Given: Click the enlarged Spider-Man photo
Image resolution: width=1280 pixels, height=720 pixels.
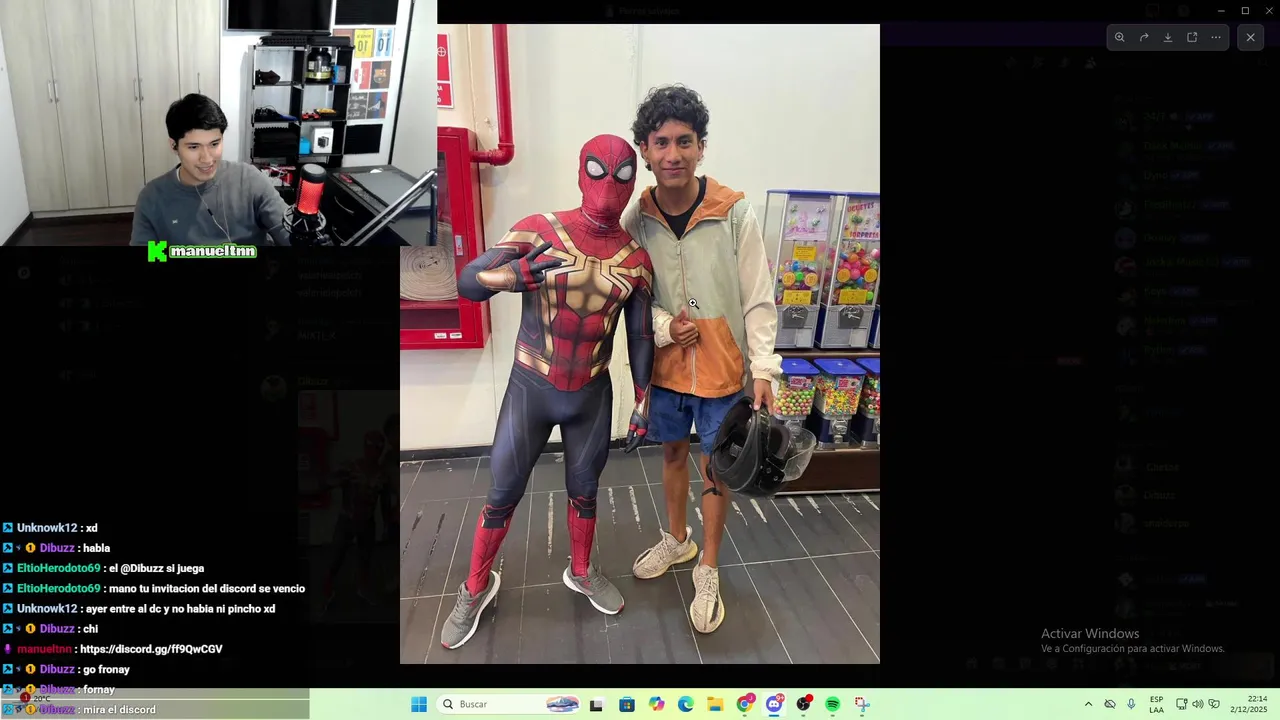Looking at the screenshot, I should (640, 344).
